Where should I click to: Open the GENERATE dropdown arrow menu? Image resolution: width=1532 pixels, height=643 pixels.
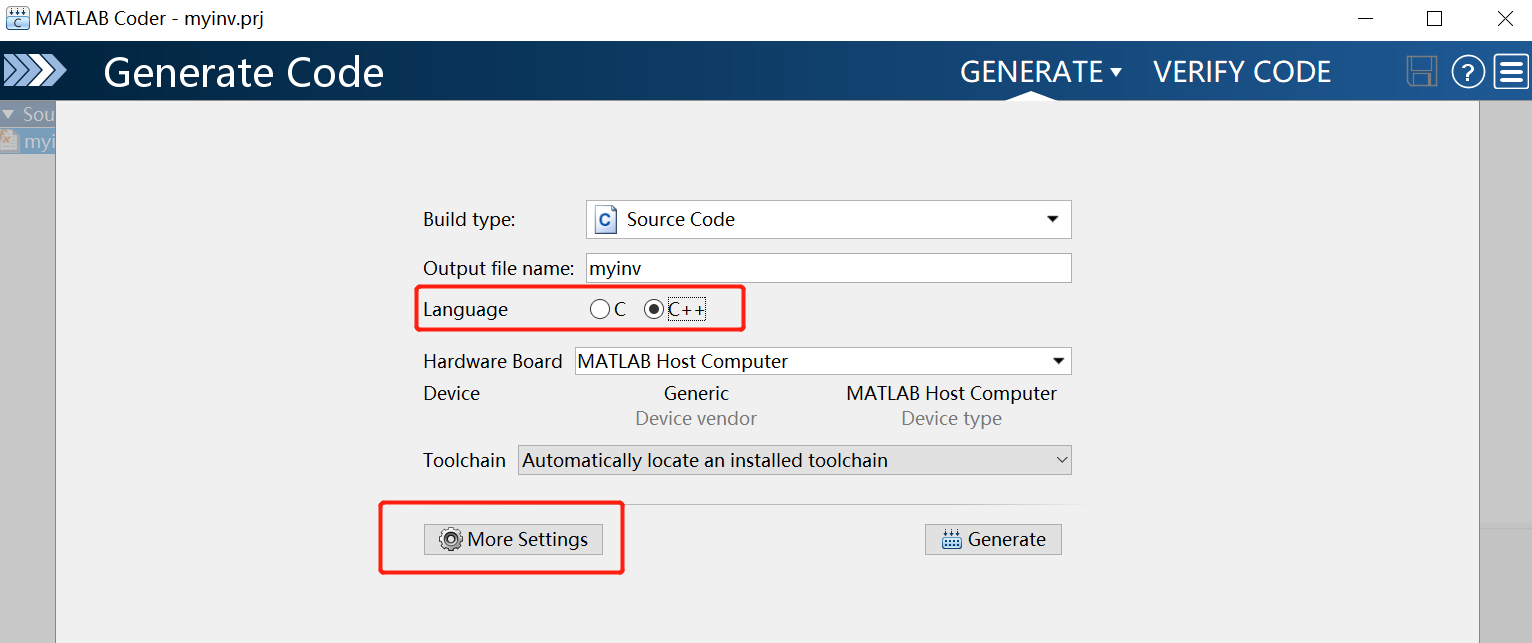click(1116, 73)
